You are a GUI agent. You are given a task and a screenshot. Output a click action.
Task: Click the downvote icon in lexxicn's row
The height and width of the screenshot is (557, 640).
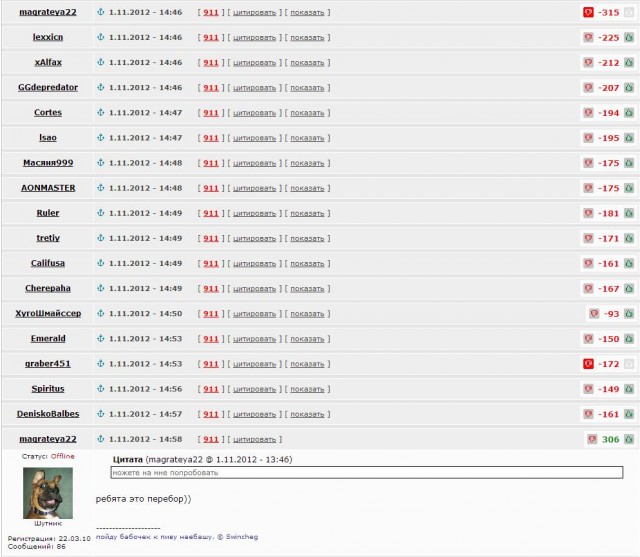pos(588,38)
